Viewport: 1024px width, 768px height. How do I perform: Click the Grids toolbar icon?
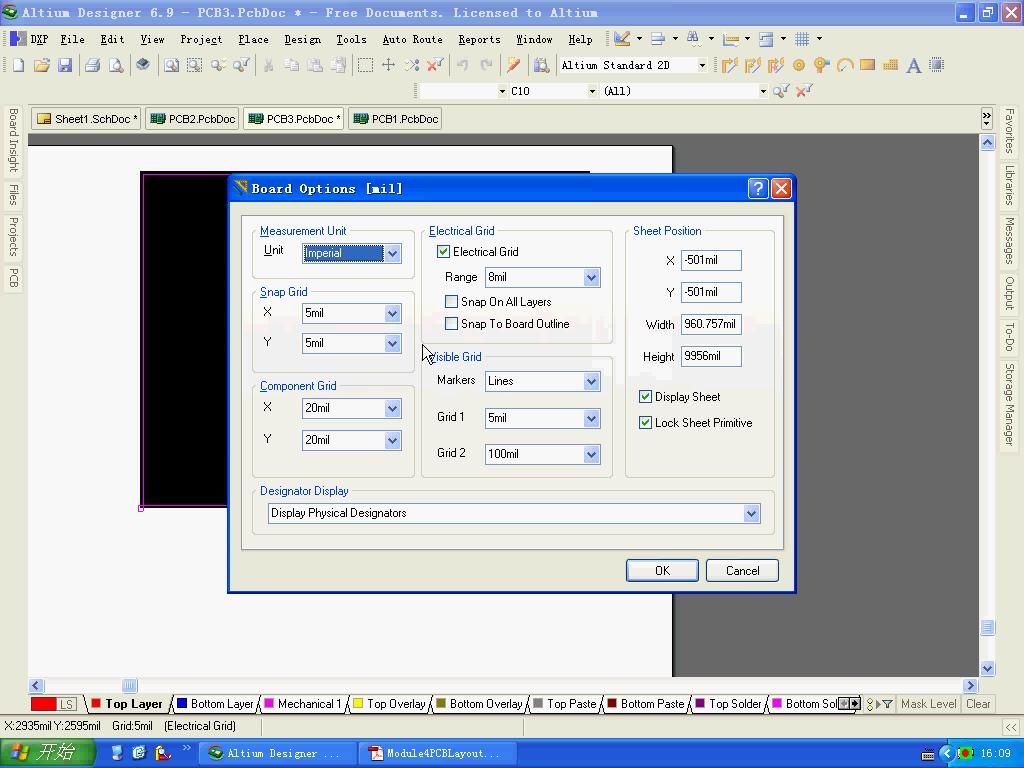tap(802, 39)
